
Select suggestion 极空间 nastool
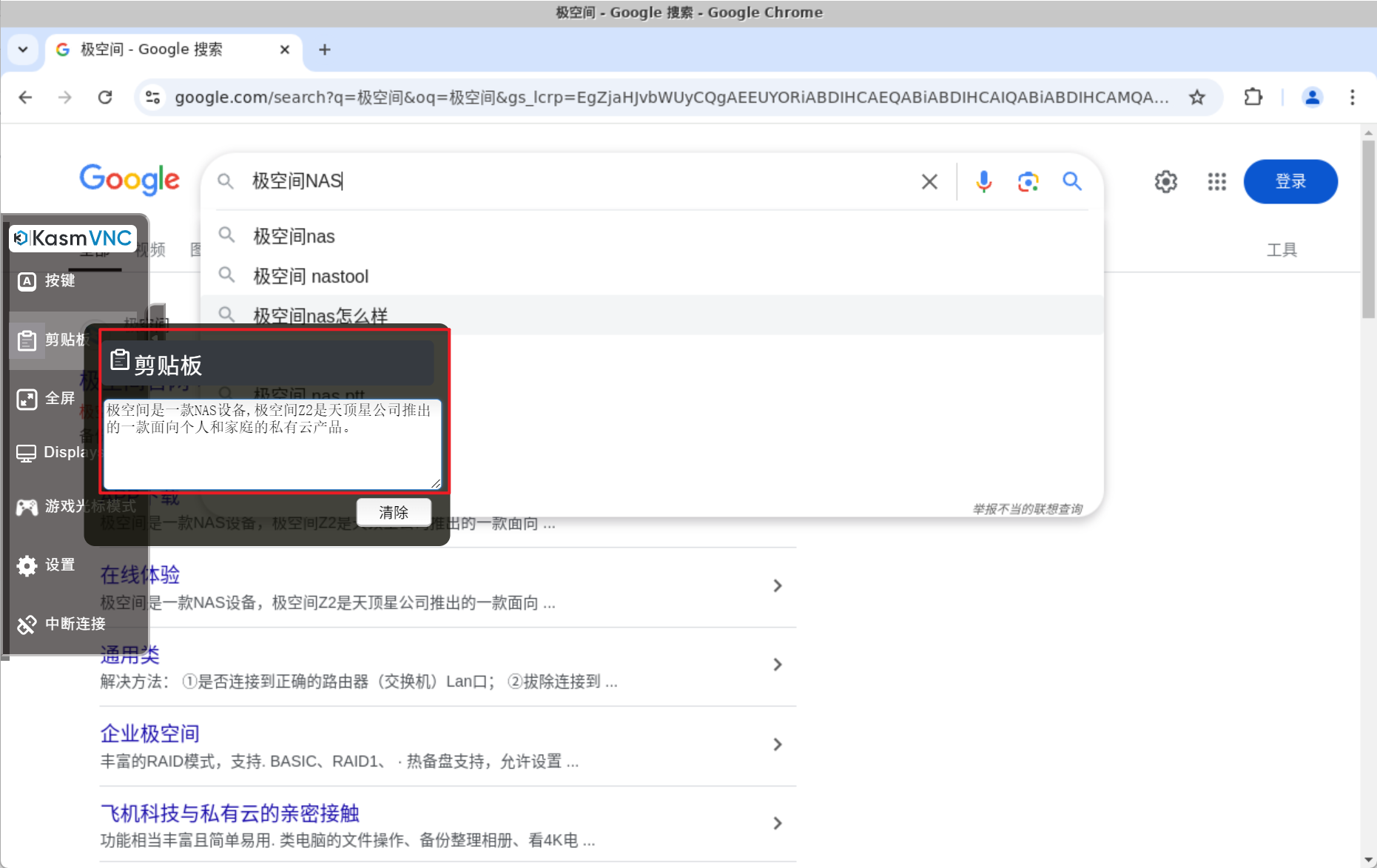(652, 276)
